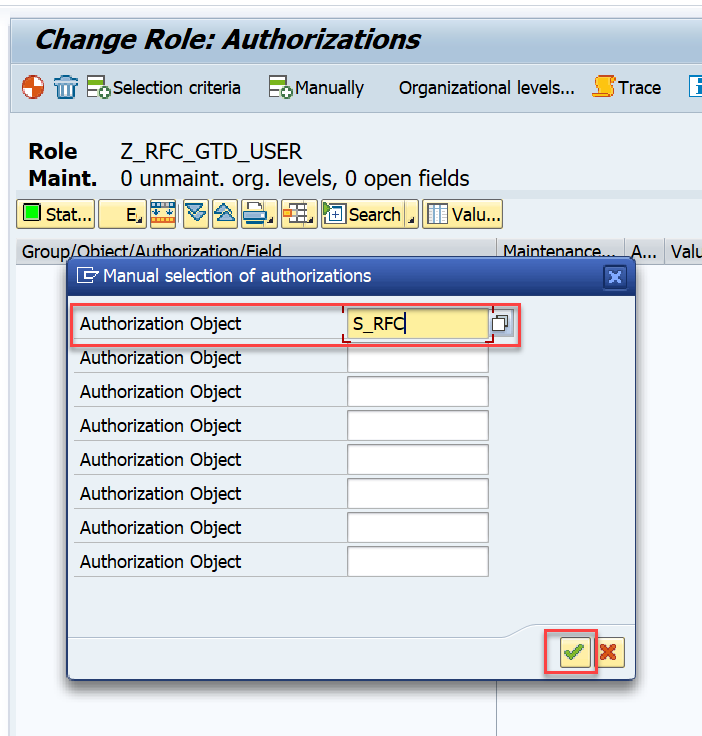The height and width of the screenshot is (736, 702).
Task: Open Selection criteria
Action: pos(164,88)
